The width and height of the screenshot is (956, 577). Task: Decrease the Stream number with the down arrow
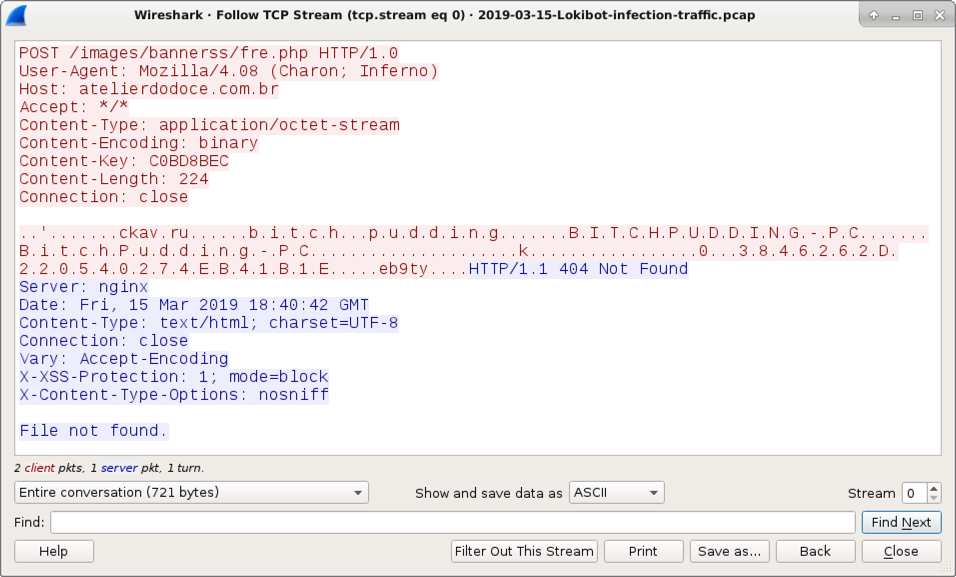933,498
